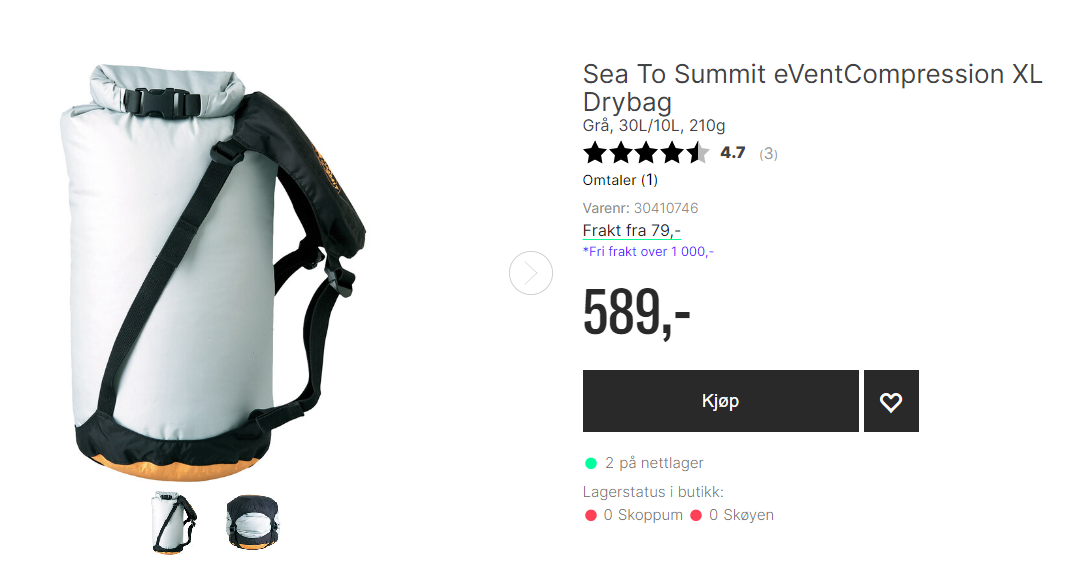Screen dimensions: 1067x570
Task: Click the green online stock indicator
Action: click(x=591, y=463)
